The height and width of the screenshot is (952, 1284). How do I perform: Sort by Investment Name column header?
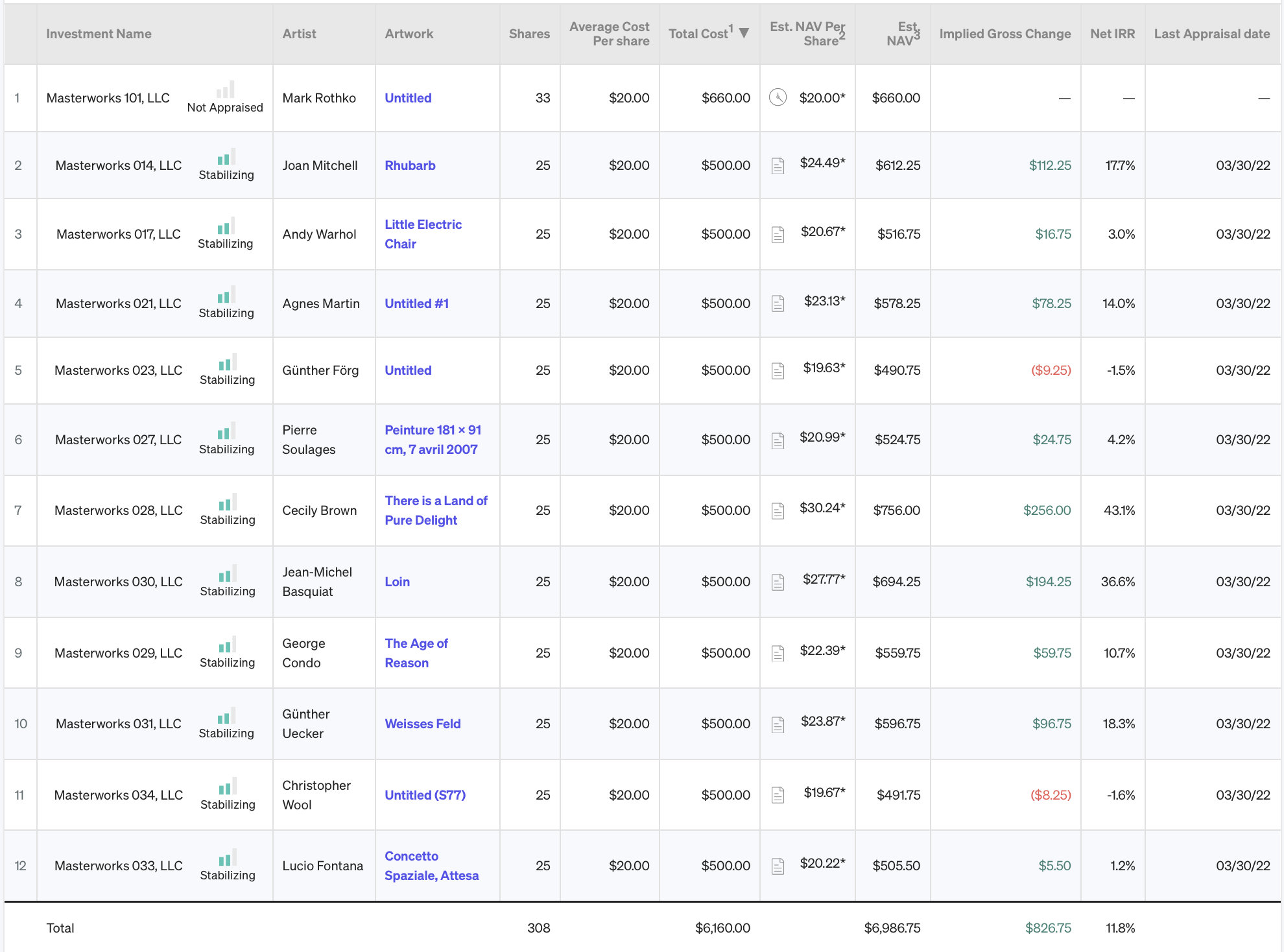pyautogui.click(x=99, y=34)
